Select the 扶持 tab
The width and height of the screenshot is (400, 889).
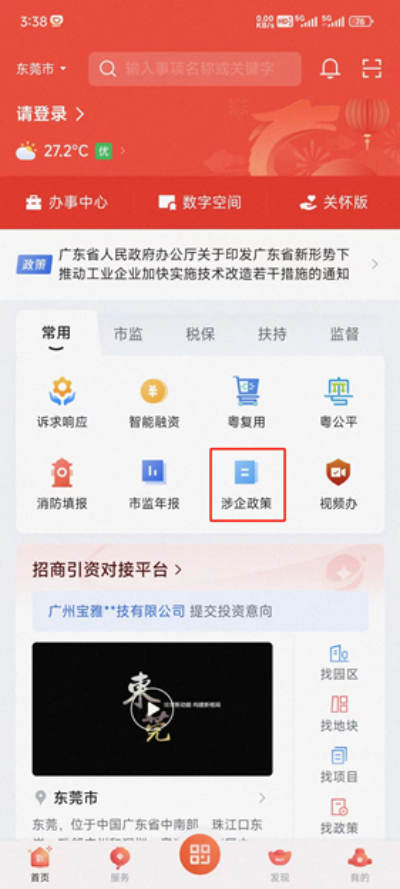273,334
